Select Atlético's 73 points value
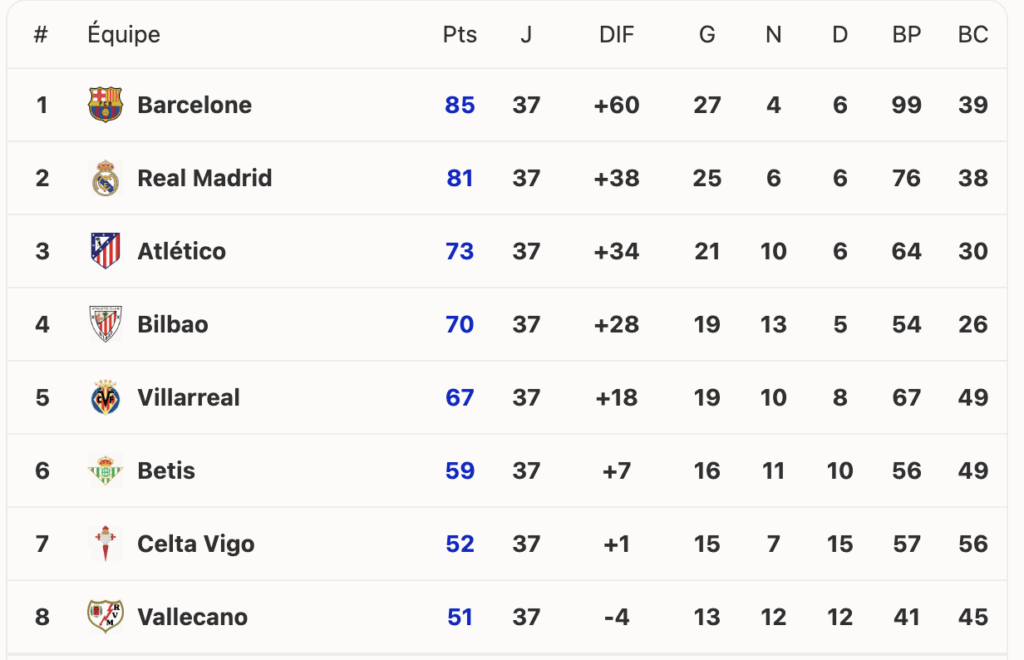The height and width of the screenshot is (660, 1024). tap(460, 251)
